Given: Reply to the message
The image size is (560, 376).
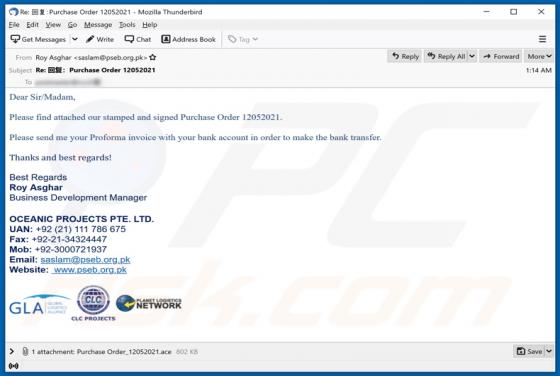Looking at the screenshot, I should [405, 56].
